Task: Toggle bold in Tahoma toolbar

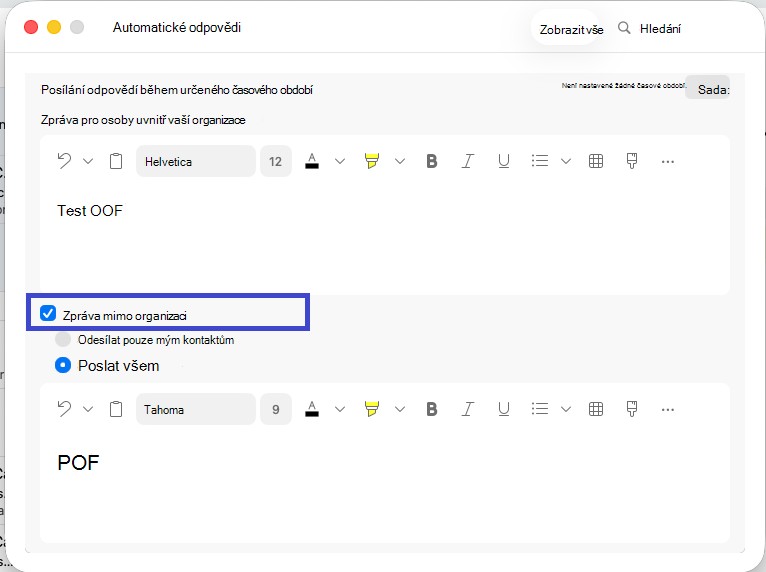Action: pos(431,409)
